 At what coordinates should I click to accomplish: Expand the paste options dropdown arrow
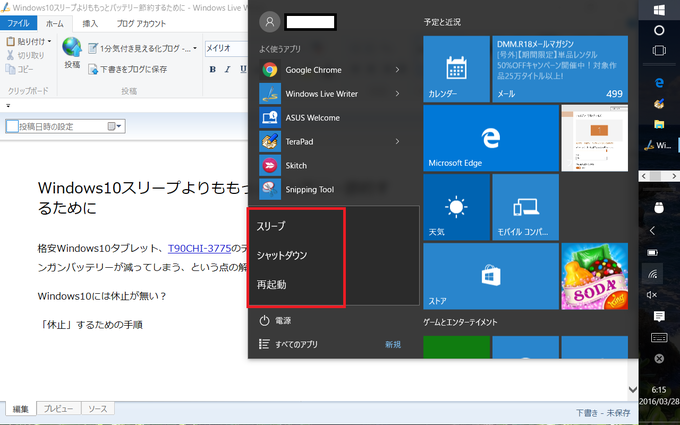click(x=52, y=41)
